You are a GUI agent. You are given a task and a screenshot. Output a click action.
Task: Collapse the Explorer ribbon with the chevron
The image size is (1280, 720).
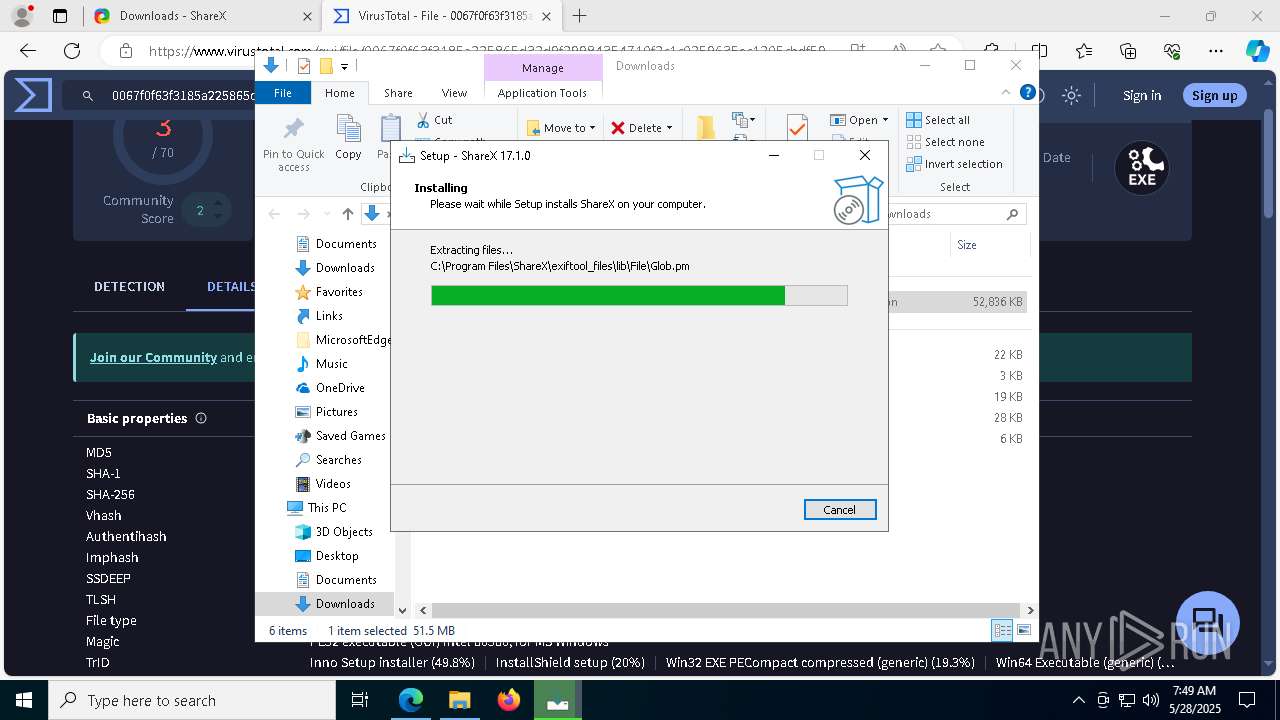tap(1007, 92)
